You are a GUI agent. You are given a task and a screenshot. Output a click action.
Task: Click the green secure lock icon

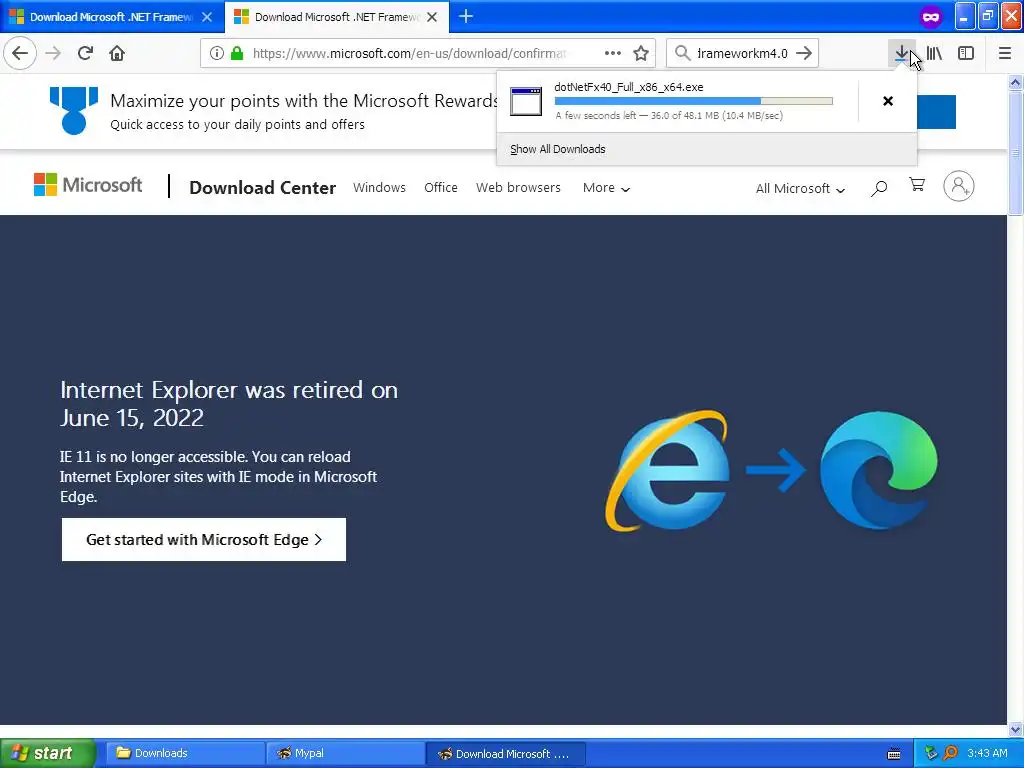237,53
